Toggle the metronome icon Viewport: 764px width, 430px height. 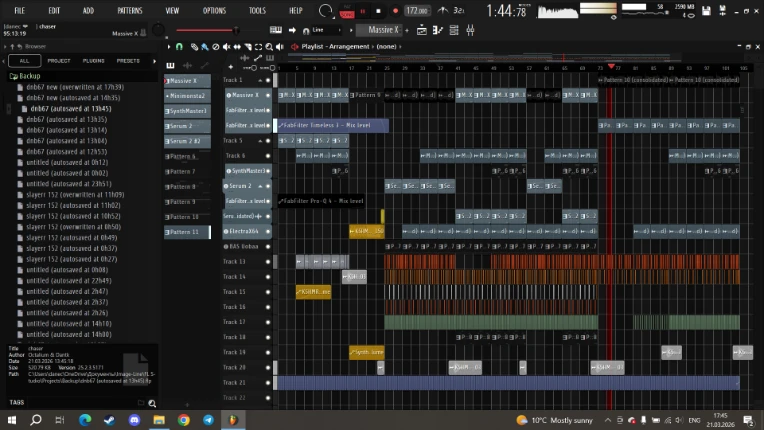tap(443, 10)
